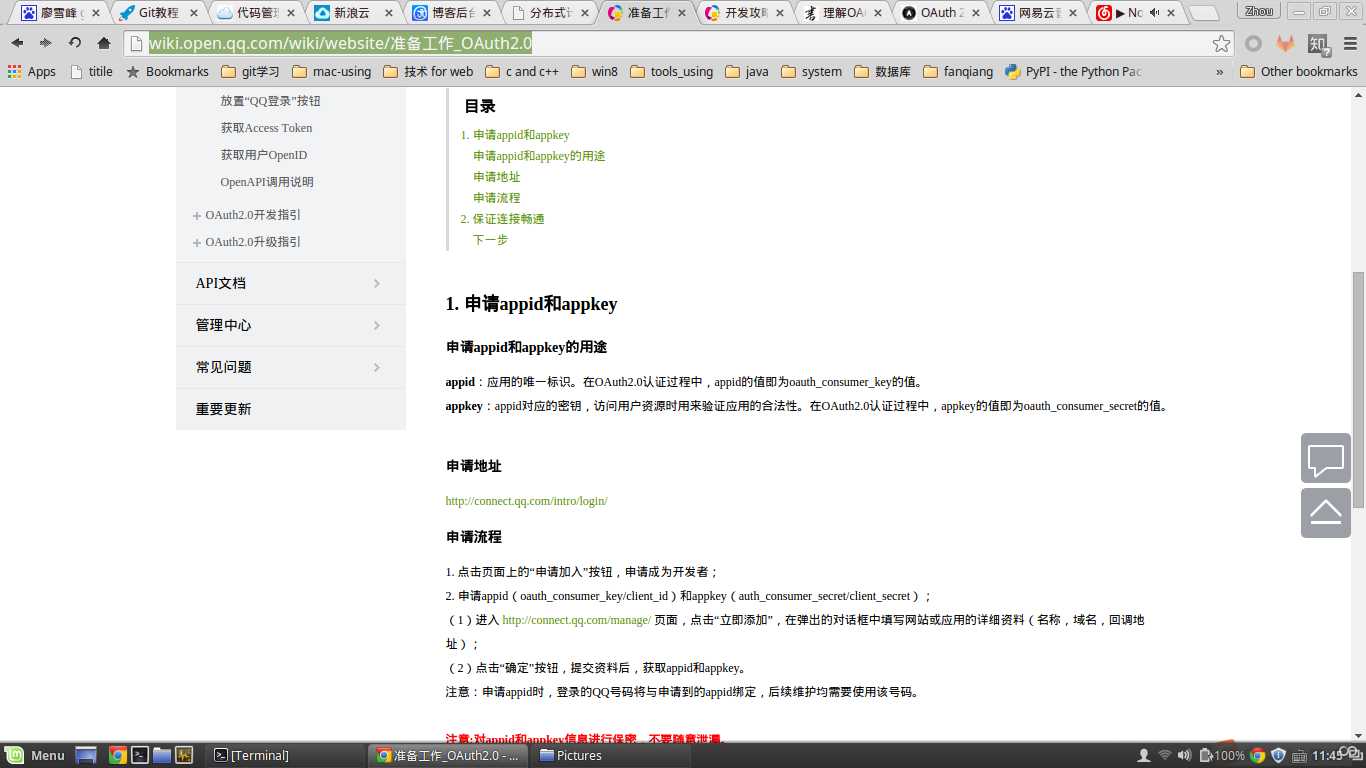Launch the terminal from panel launcher
1366x768 pixels.
pos(140,755)
